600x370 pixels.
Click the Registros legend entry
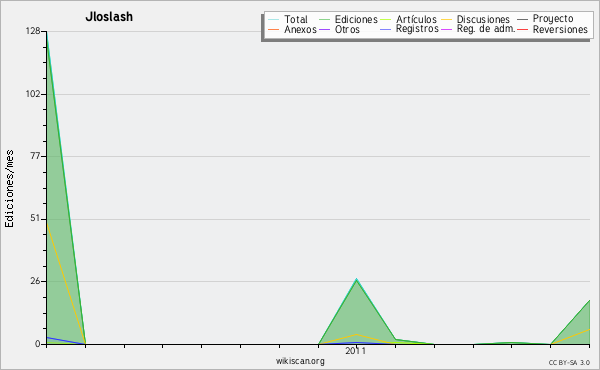(417, 29)
